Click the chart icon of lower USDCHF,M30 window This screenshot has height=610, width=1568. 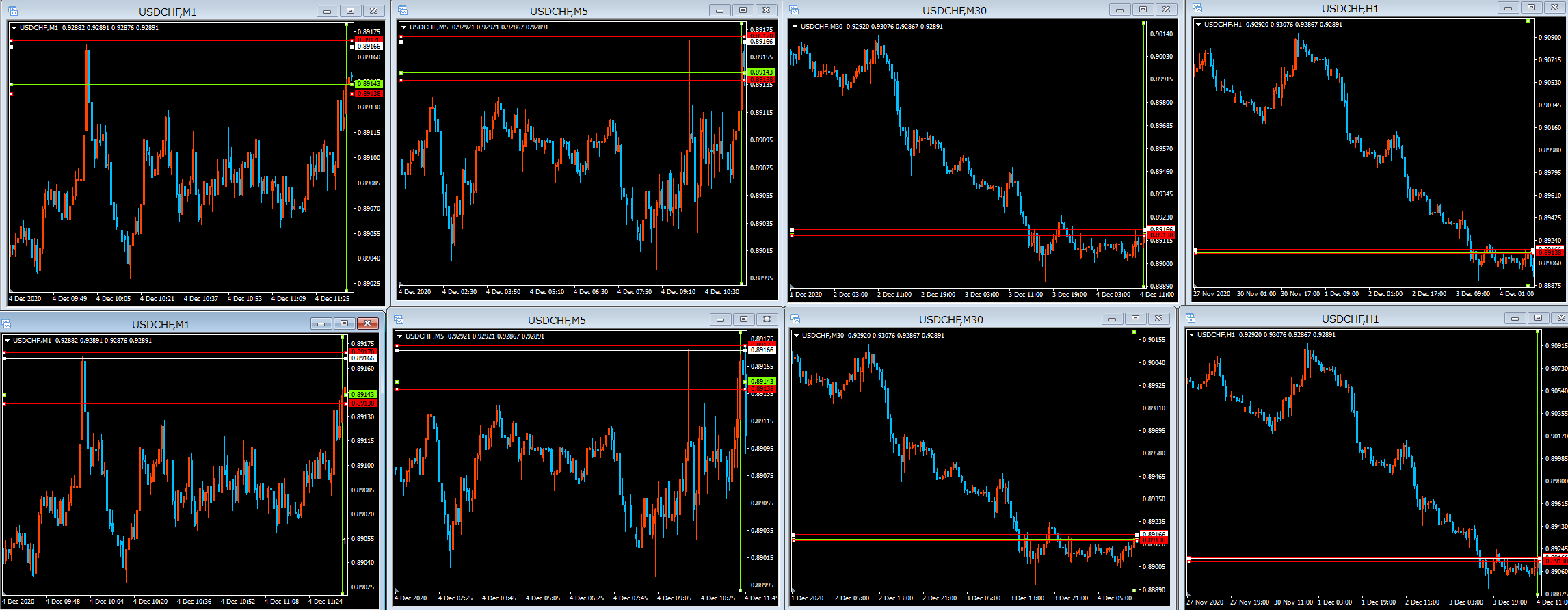click(795, 319)
